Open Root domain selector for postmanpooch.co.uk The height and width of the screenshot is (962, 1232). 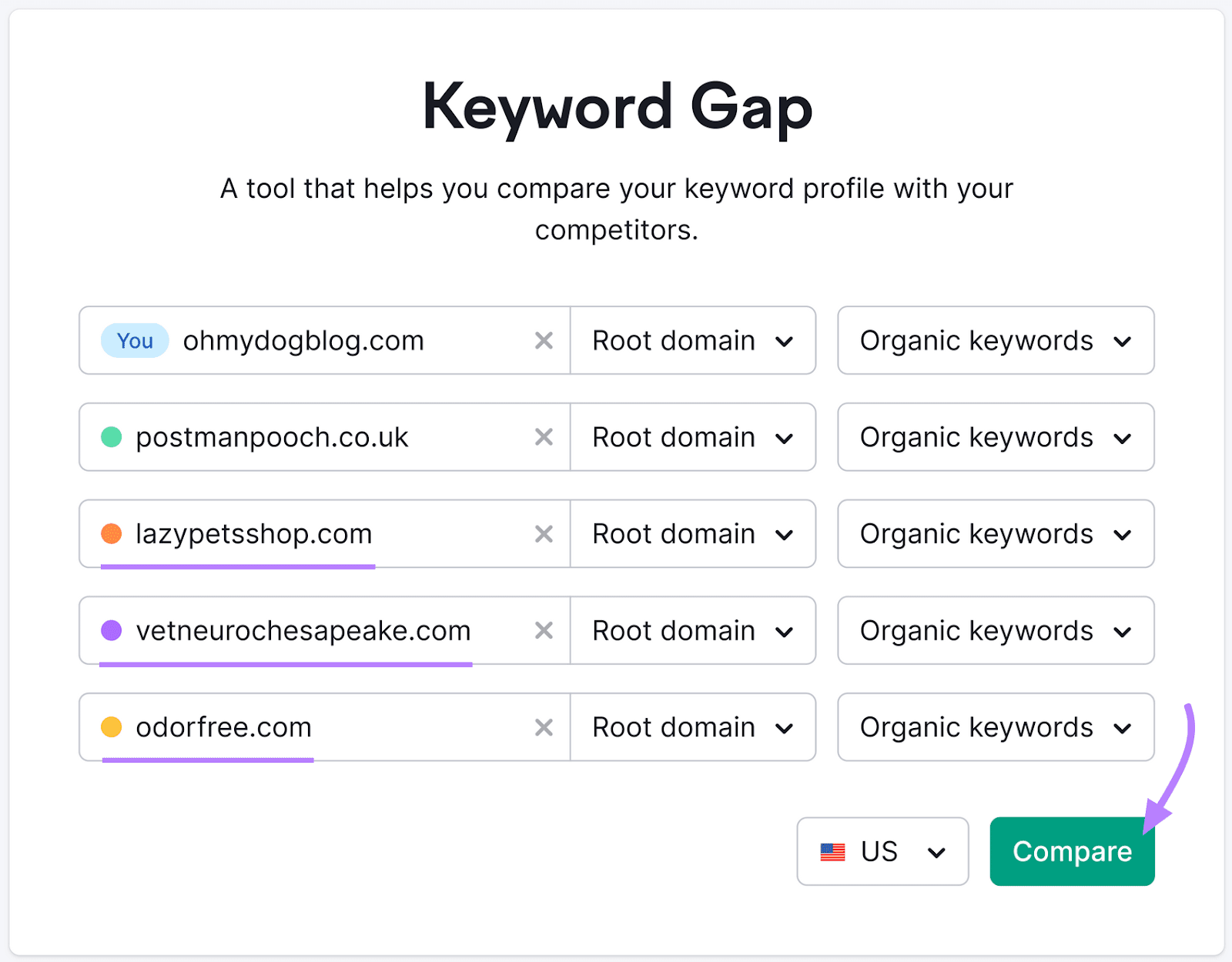(x=692, y=437)
